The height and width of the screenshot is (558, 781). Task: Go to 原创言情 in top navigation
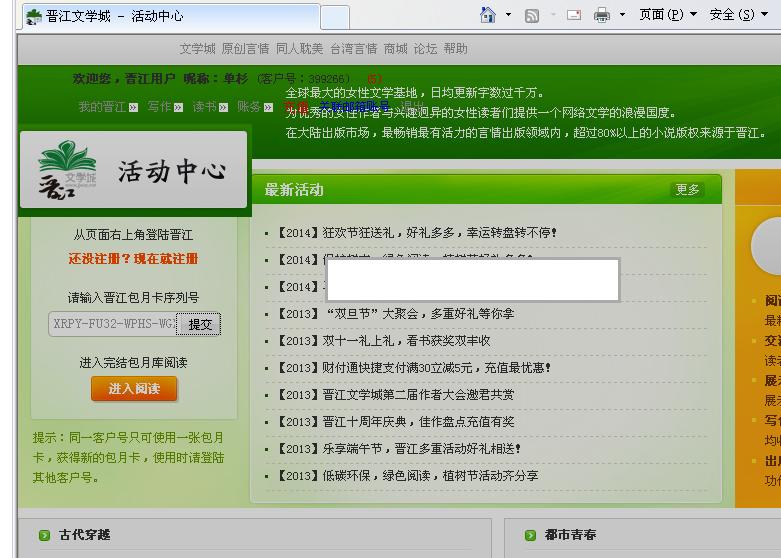tap(245, 49)
